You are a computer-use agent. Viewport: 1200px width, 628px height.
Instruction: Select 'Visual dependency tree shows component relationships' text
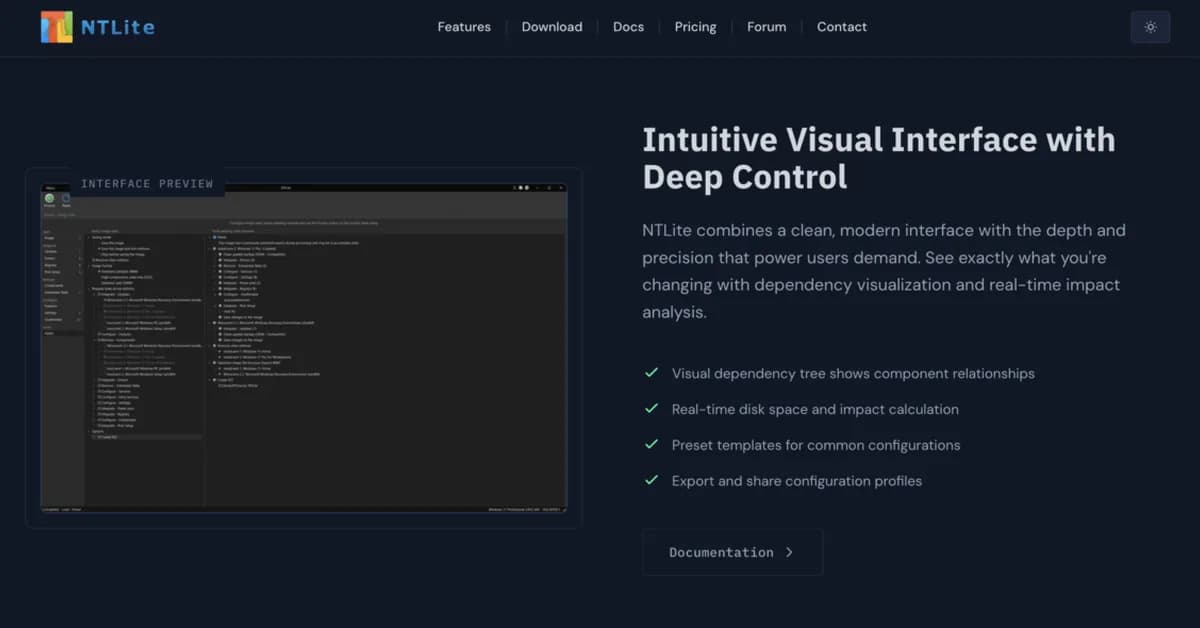click(853, 373)
